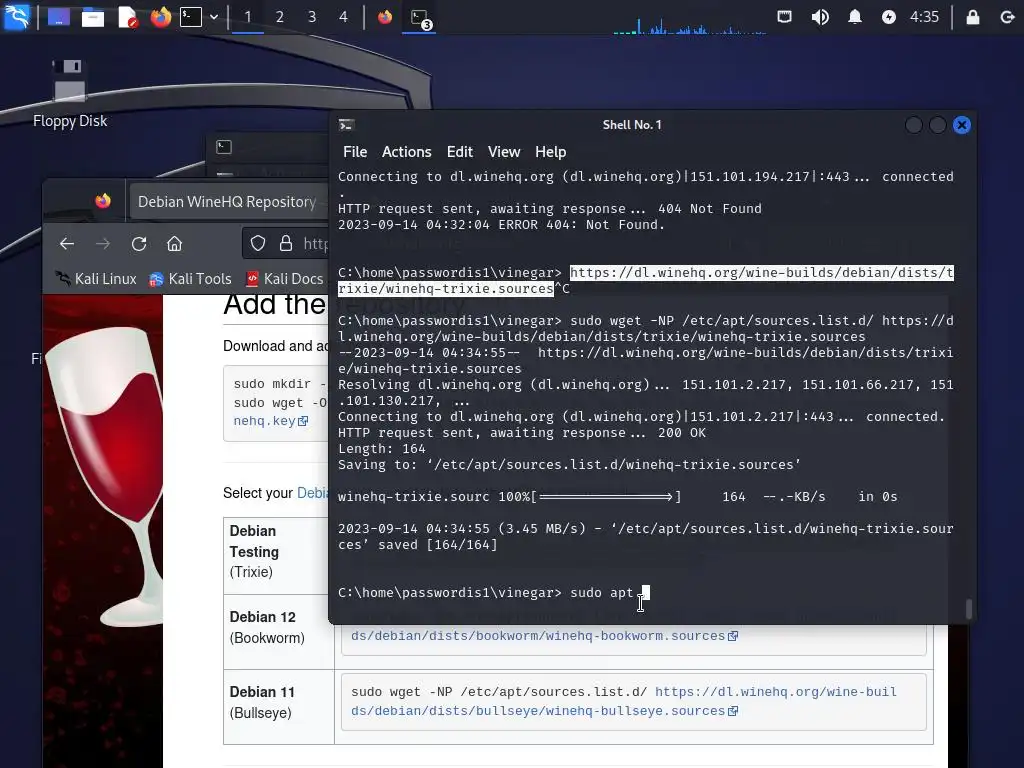Open the power manager tray icon
The image size is (1024, 768).
pyautogui.click(x=889, y=17)
